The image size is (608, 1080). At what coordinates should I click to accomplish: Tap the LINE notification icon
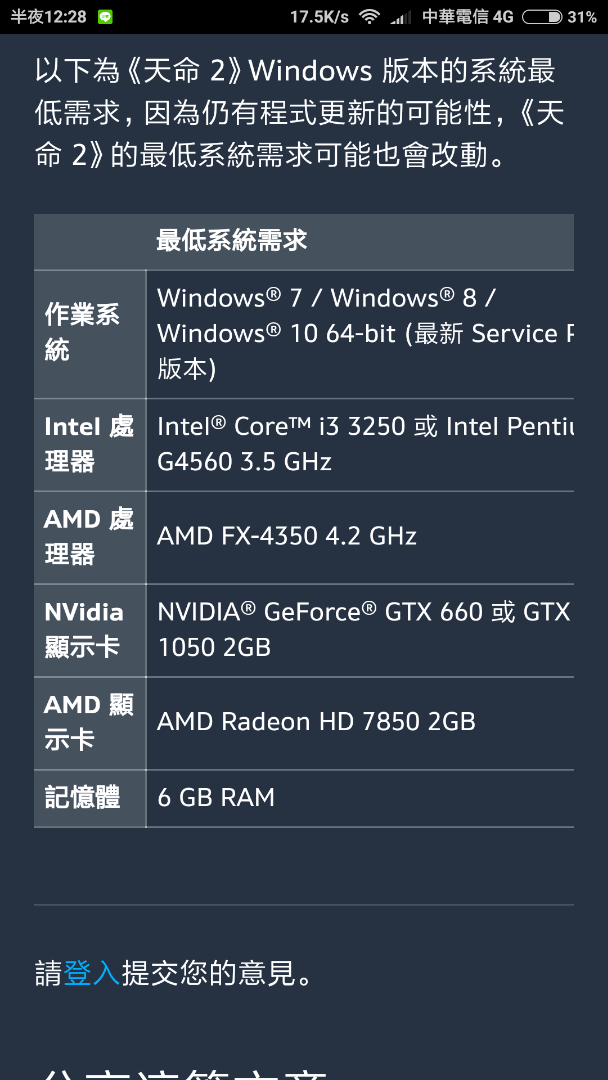105,17
